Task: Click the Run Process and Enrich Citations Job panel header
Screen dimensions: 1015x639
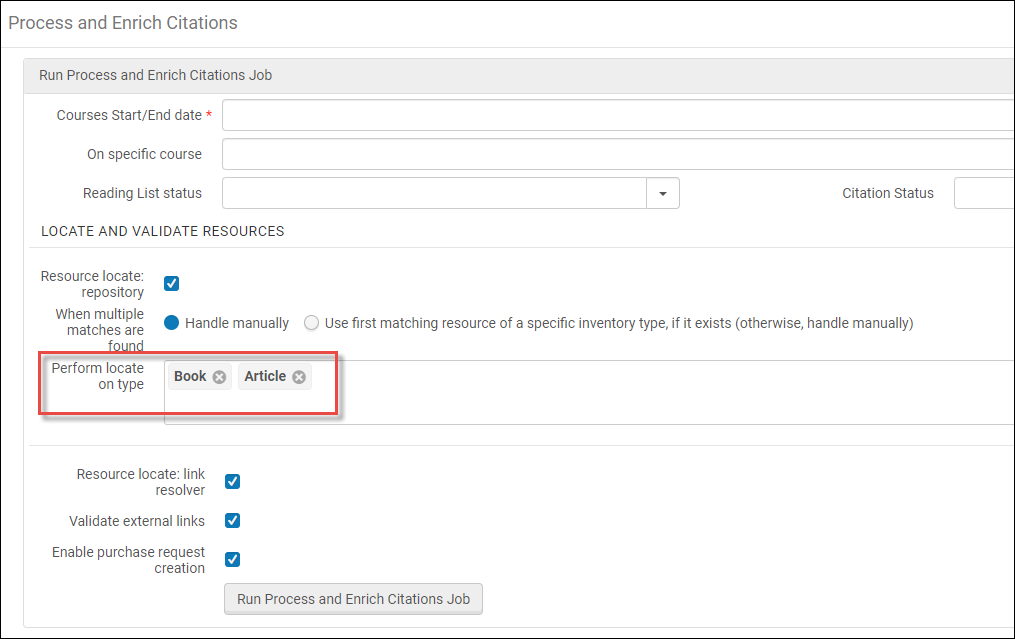Action: tap(155, 75)
